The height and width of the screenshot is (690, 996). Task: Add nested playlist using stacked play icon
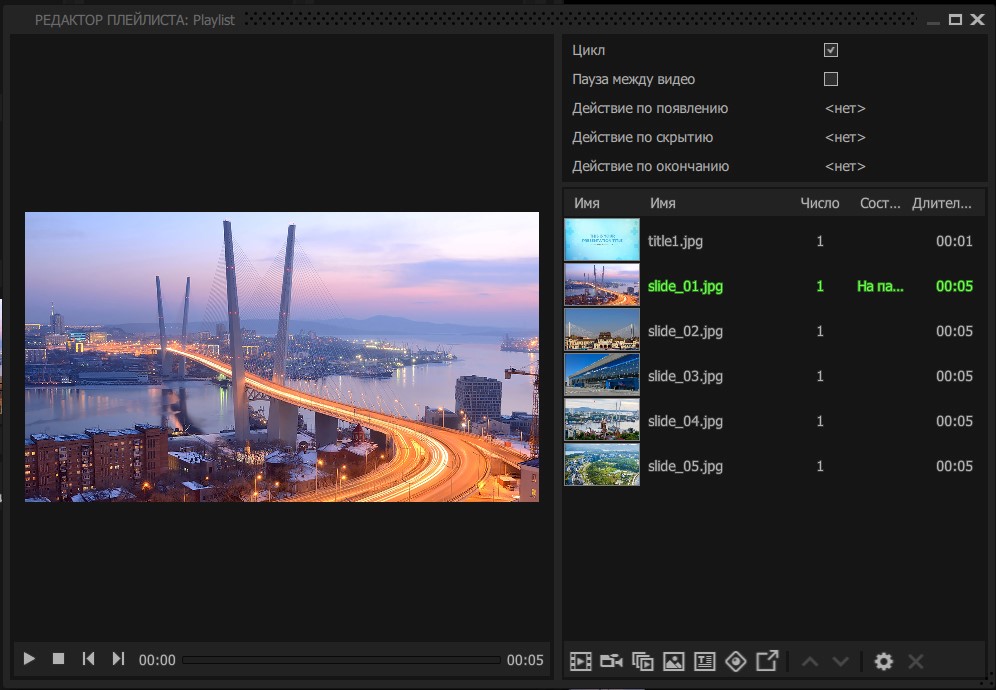coord(642,661)
